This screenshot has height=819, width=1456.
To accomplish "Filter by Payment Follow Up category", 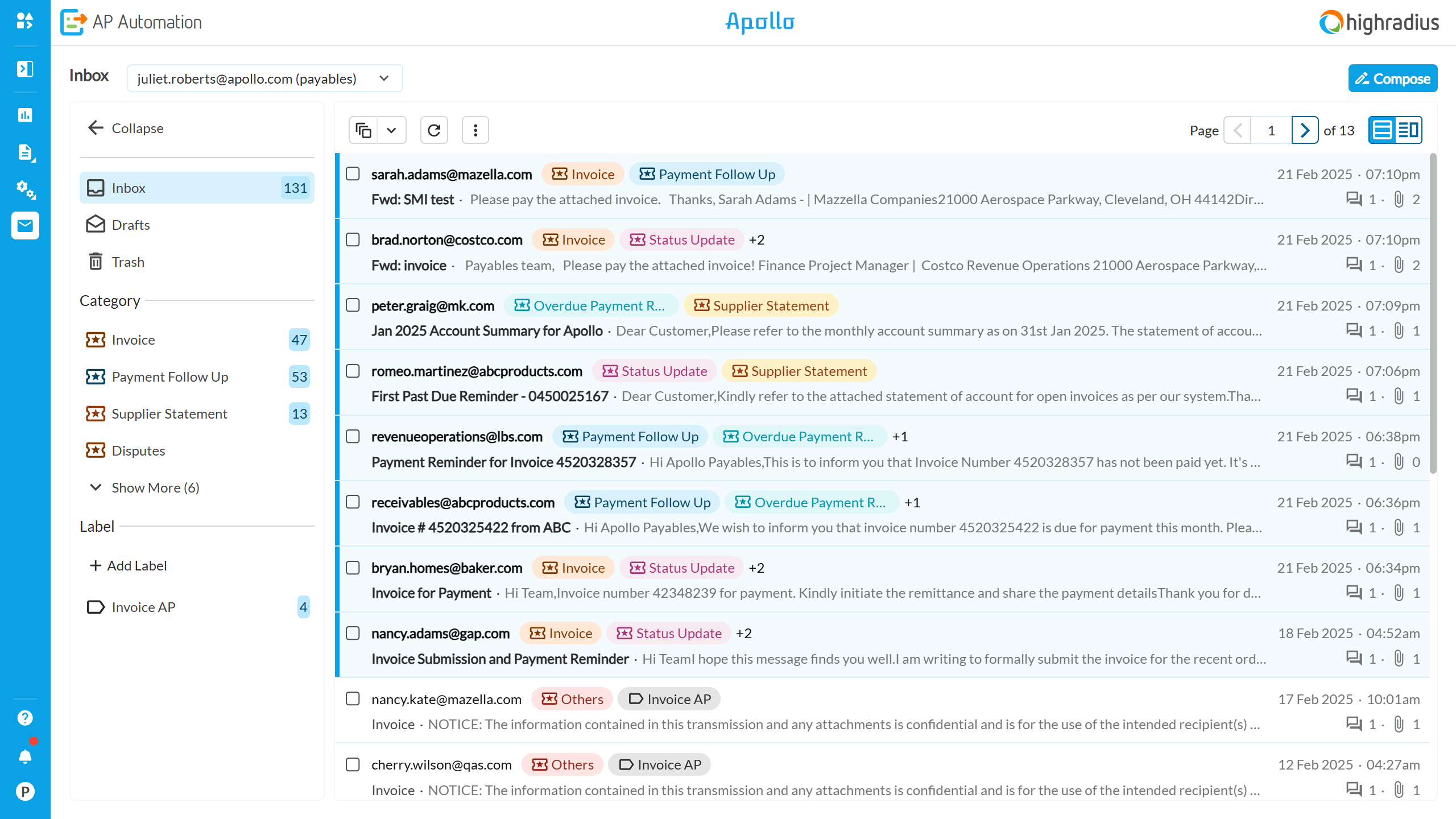I will (197, 377).
